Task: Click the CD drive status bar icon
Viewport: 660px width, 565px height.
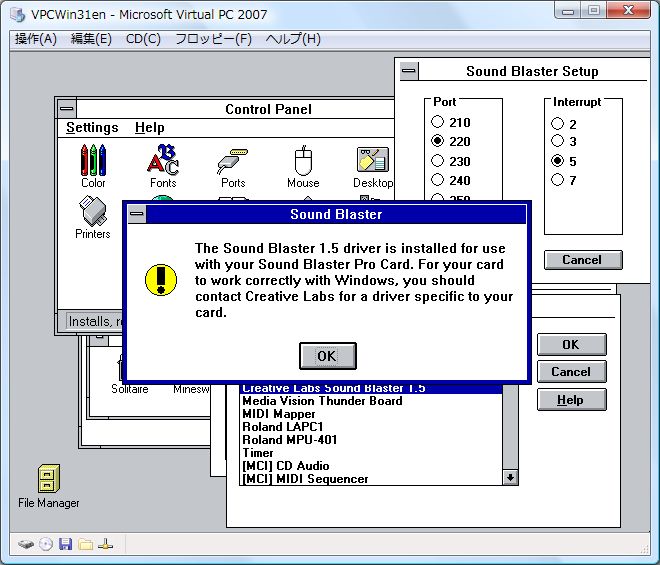Action: point(46,544)
